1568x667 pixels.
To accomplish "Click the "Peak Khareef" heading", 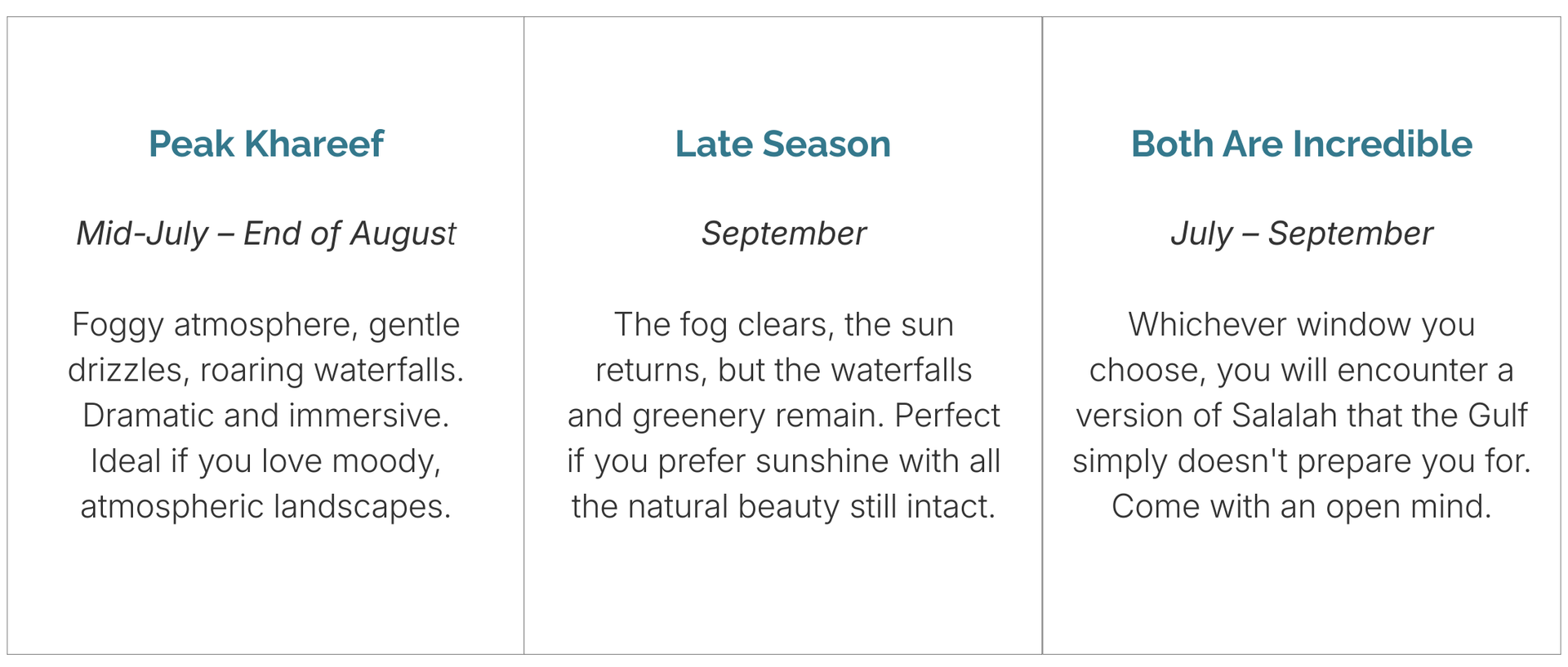I will [265, 145].
